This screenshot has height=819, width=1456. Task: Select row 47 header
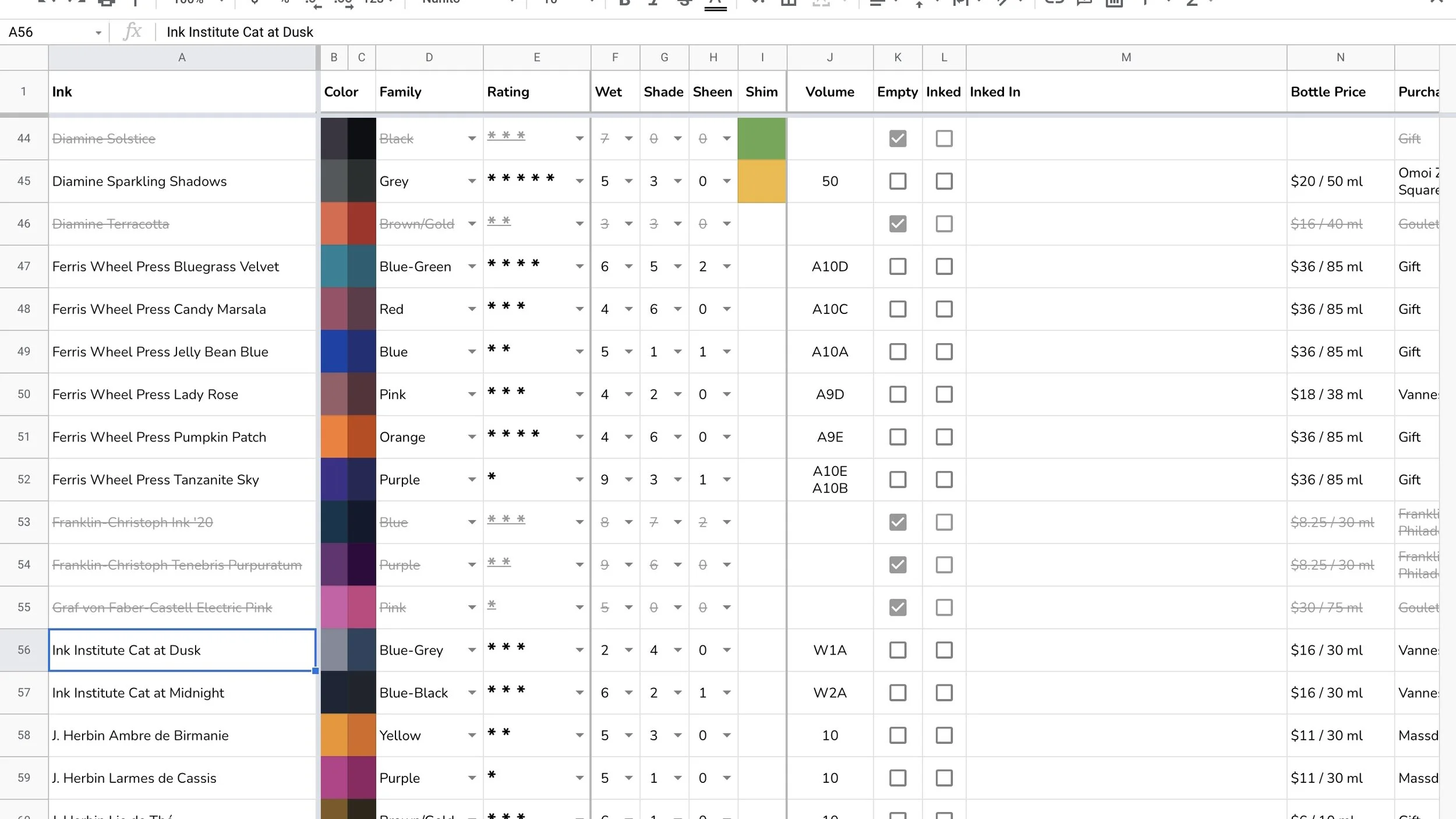click(x=24, y=266)
